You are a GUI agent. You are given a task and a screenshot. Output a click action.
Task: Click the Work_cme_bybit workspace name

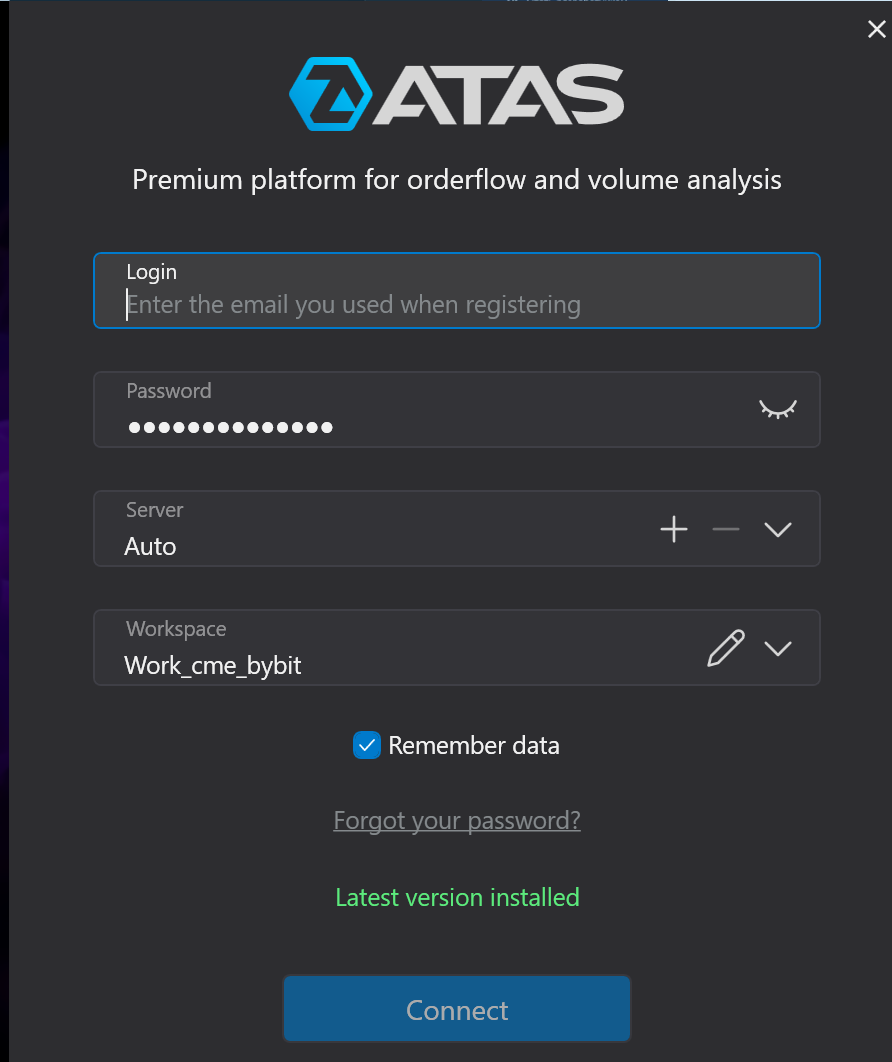point(213,666)
